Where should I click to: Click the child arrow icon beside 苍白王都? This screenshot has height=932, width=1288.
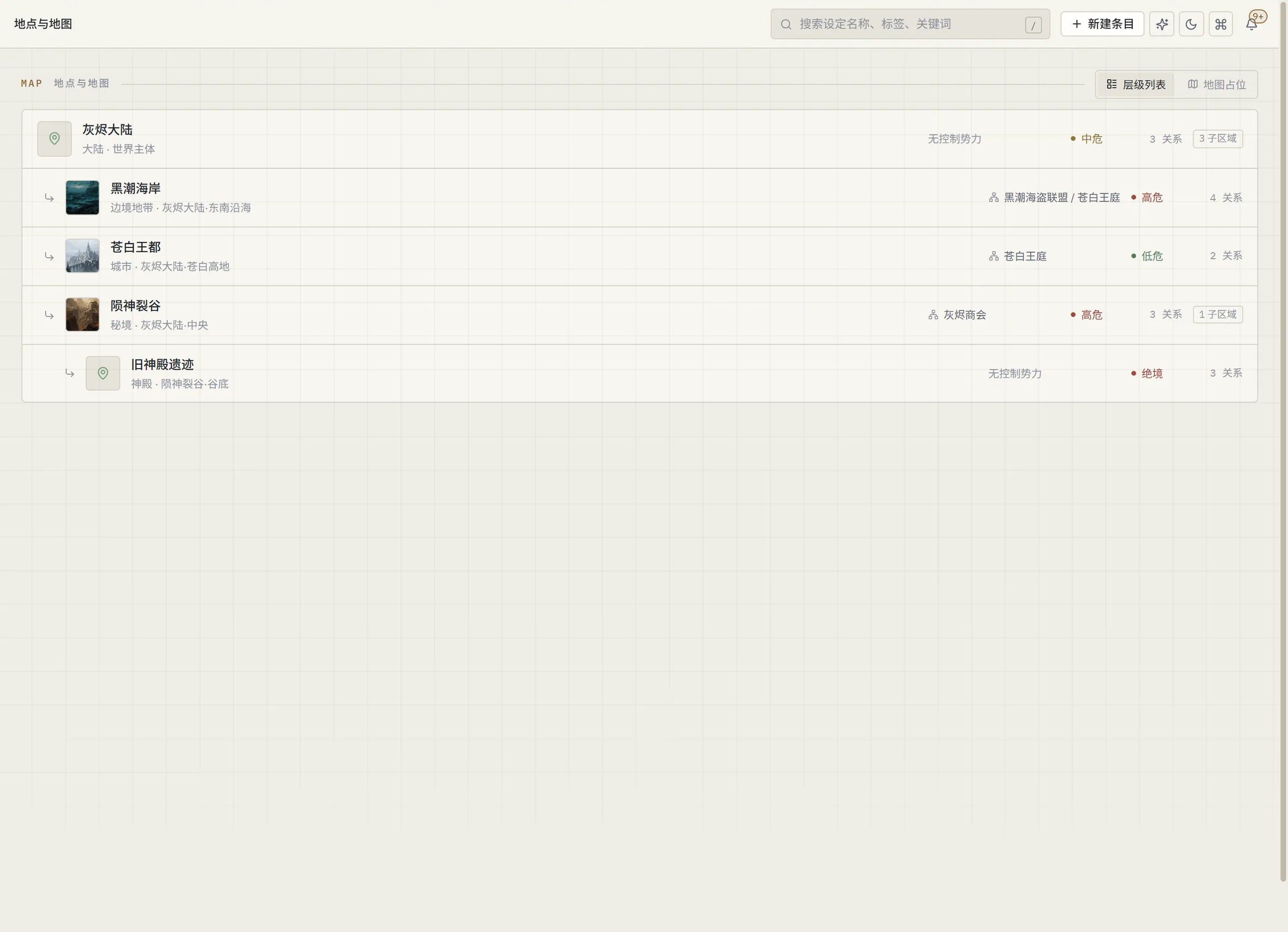(x=49, y=256)
